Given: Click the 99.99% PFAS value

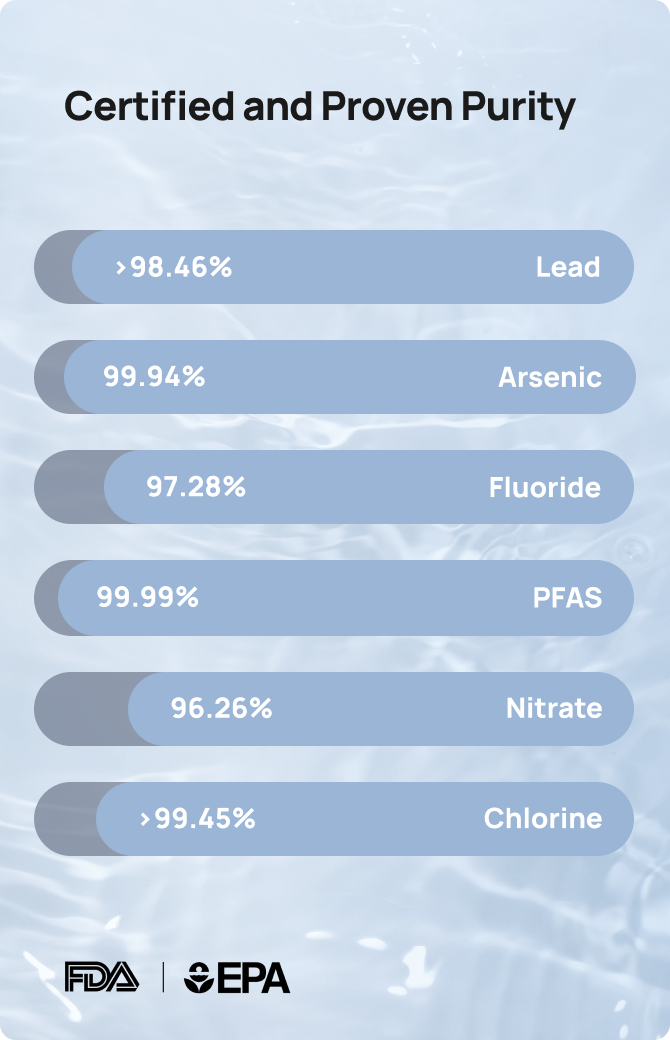Looking at the screenshot, I should pyautogui.click(x=147, y=597).
